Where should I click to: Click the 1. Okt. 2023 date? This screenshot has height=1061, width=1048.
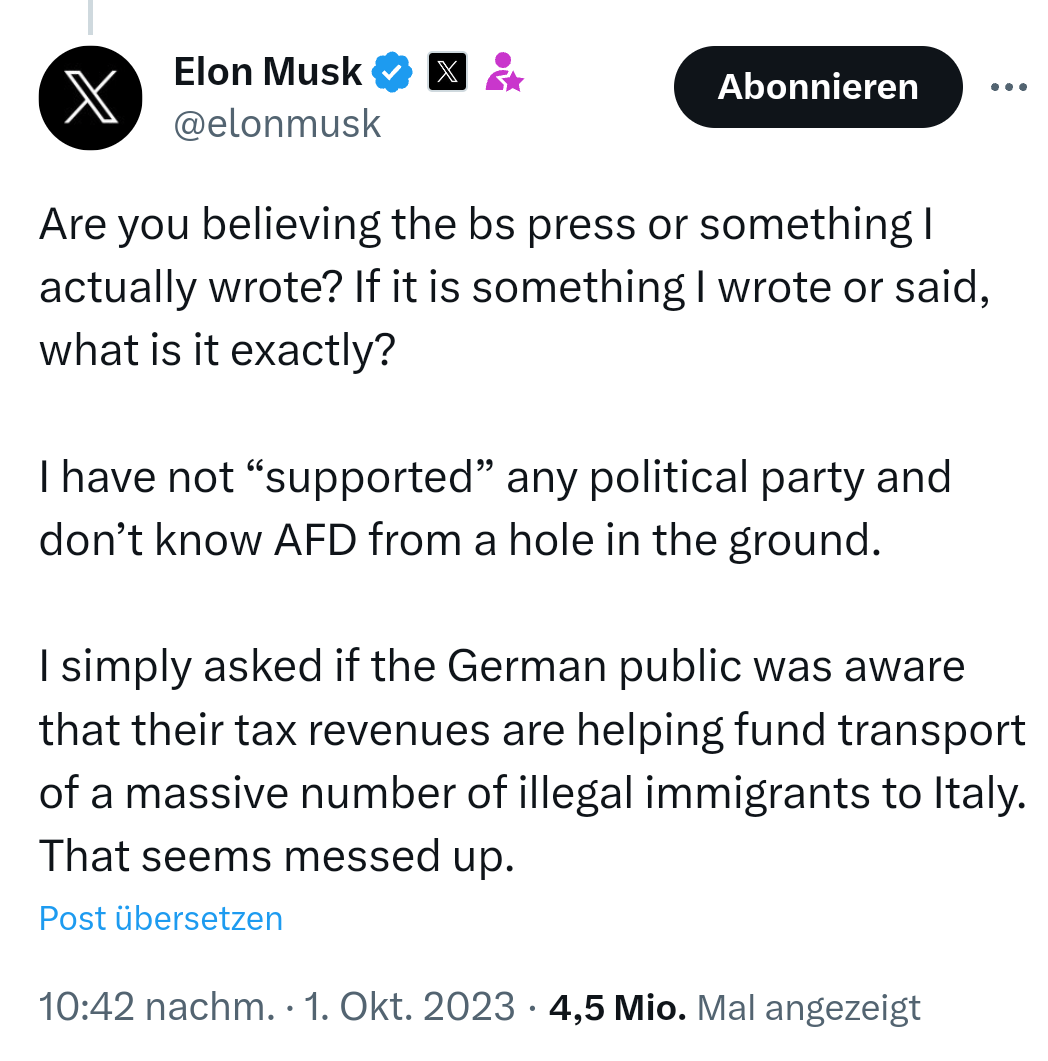point(408,1007)
